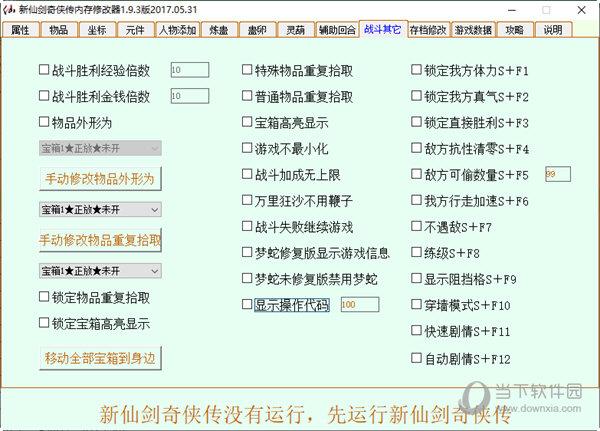Enable 游戏不最小化 checkbox

coord(247,148)
